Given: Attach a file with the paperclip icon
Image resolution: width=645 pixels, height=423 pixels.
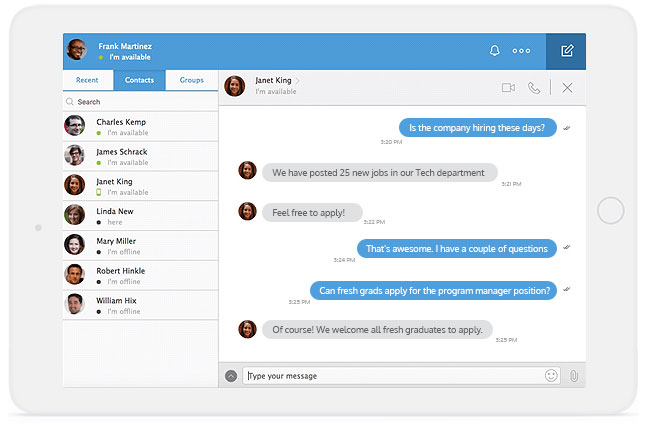Looking at the screenshot, I should (574, 376).
